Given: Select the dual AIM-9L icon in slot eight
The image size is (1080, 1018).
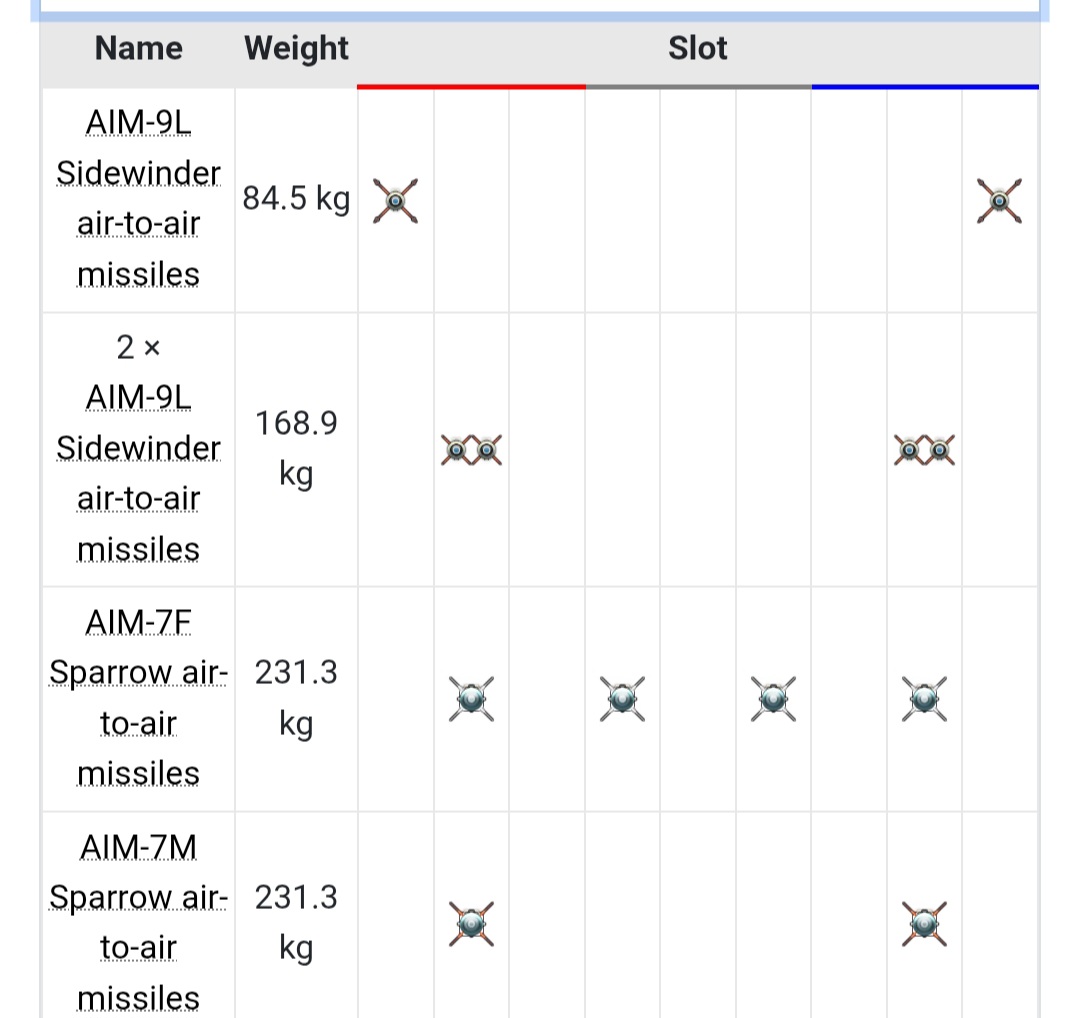Looking at the screenshot, I should (x=924, y=450).
